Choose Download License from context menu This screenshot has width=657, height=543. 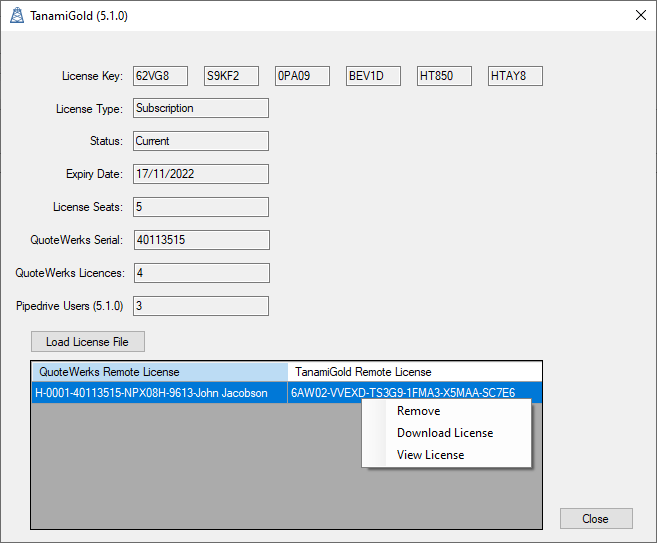(445, 433)
